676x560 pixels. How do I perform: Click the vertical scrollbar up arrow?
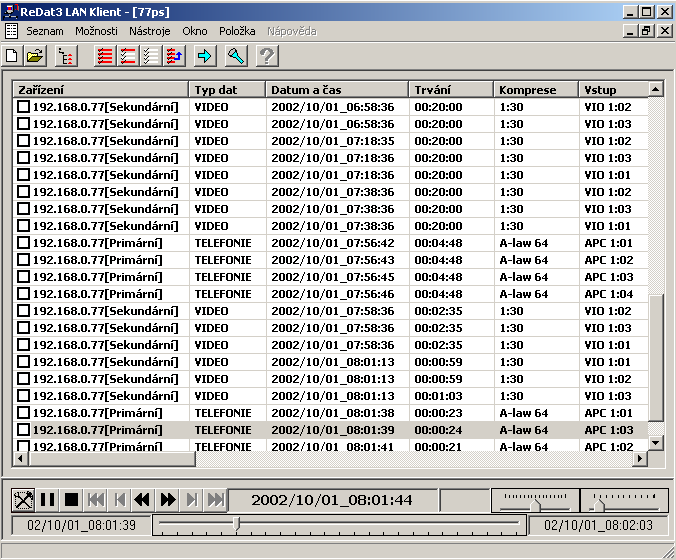tap(656, 89)
